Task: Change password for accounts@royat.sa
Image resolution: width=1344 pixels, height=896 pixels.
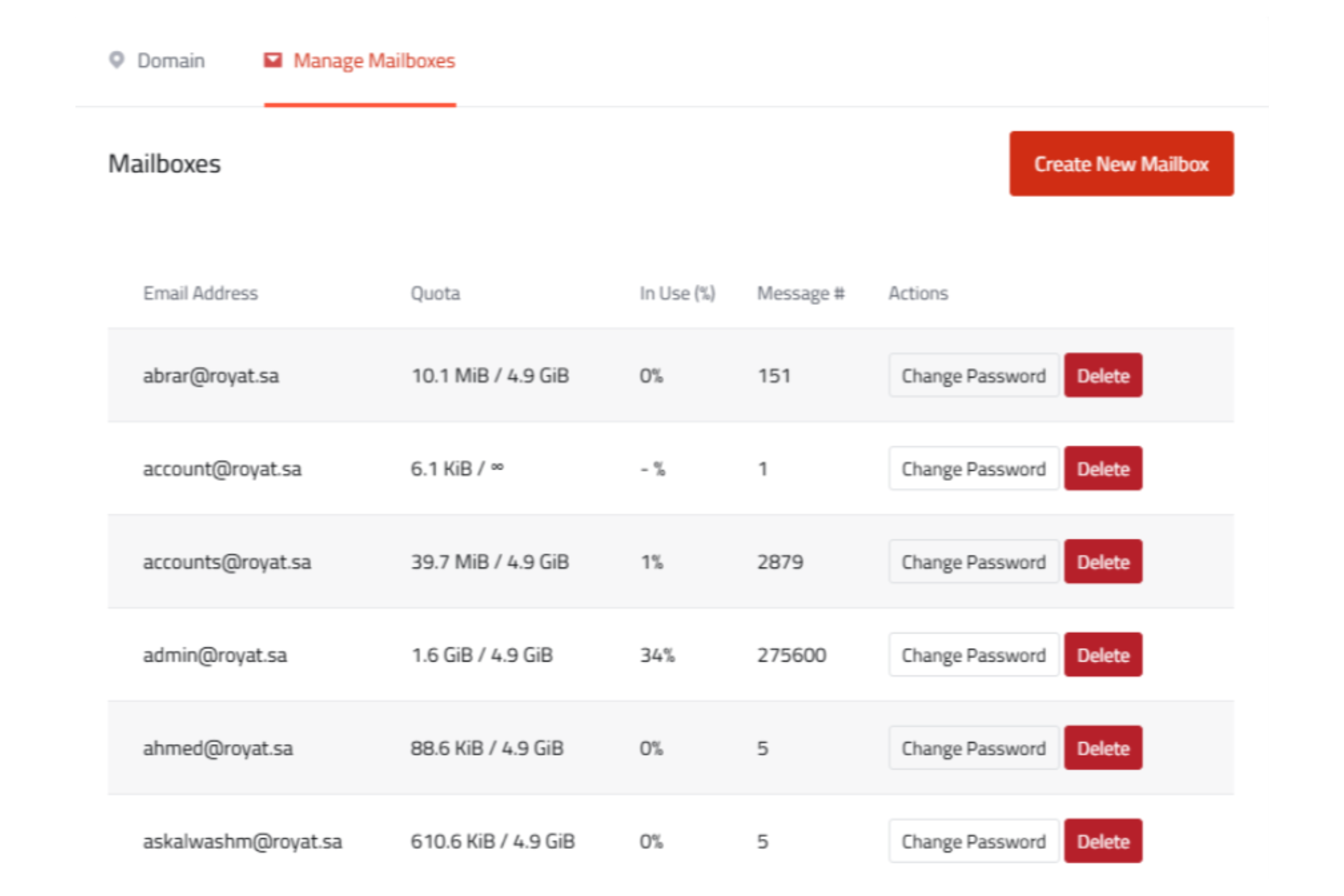Action: (x=973, y=562)
